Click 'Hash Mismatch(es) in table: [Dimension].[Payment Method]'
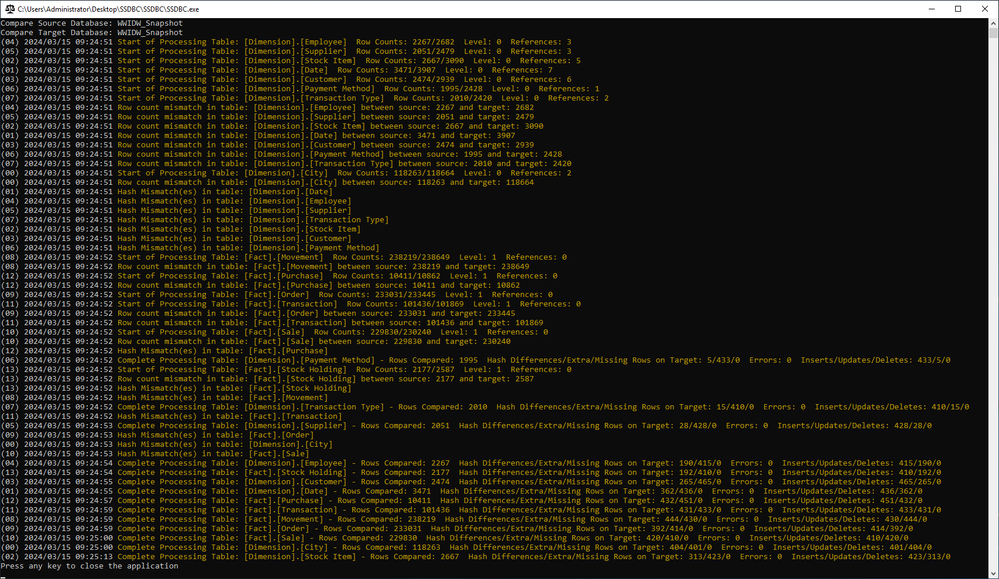 pyautogui.click(x=190, y=248)
